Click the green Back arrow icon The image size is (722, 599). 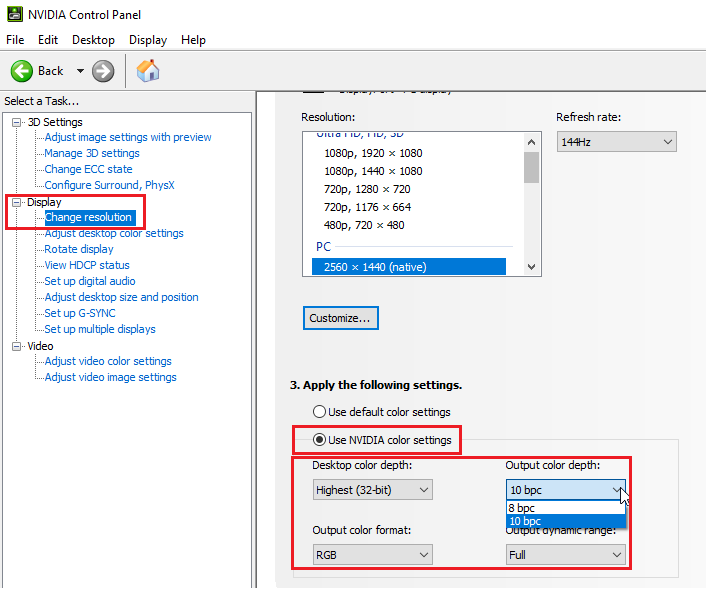(x=22, y=71)
